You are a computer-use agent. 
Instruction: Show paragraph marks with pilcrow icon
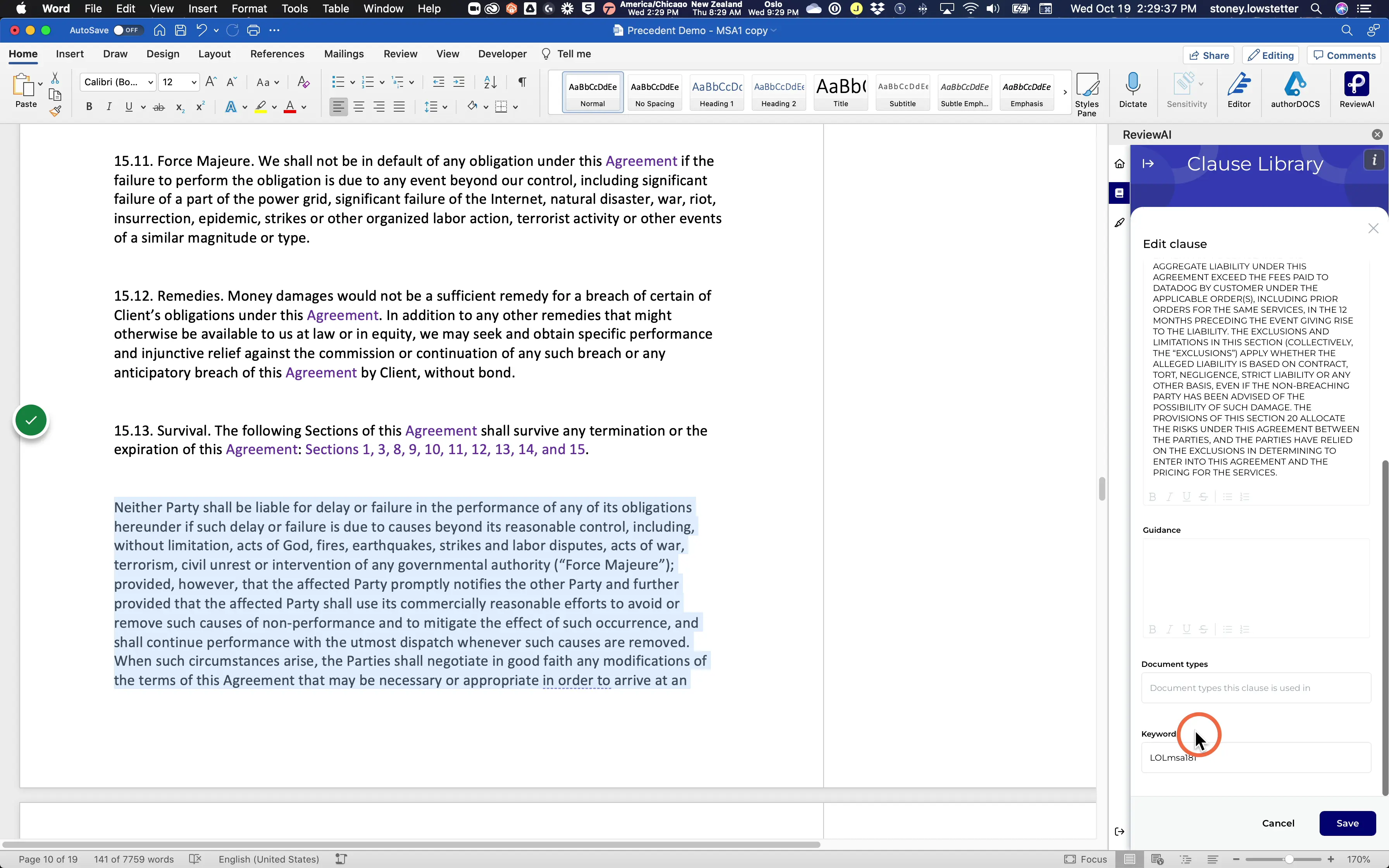(522, 82)
